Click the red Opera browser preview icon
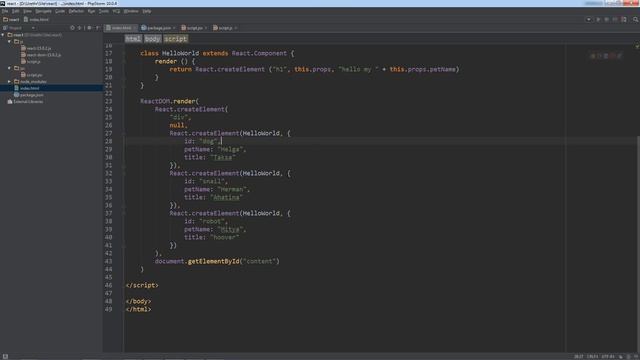The width and height of the screenshot is (640, 360). coord(613,56)
